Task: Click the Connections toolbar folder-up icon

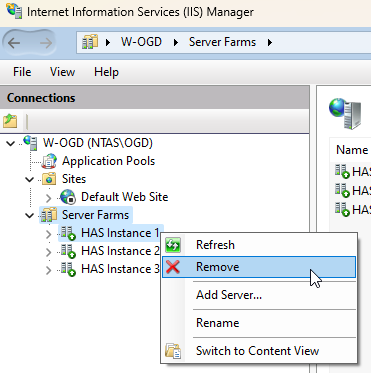Action: pos(10,121)
